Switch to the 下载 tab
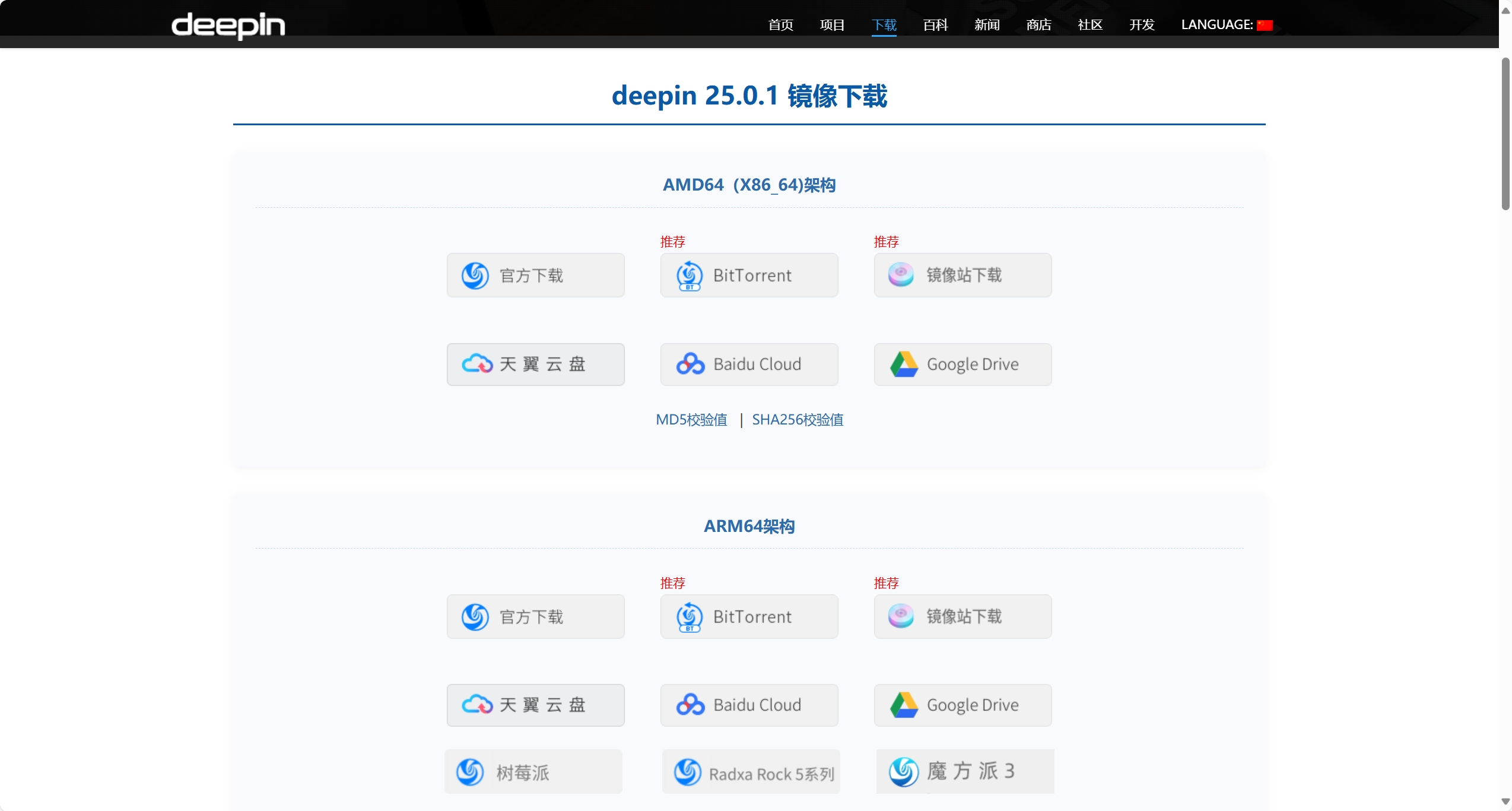The height and width of the screenshot is (811, 1512). [x=884, y=24]
